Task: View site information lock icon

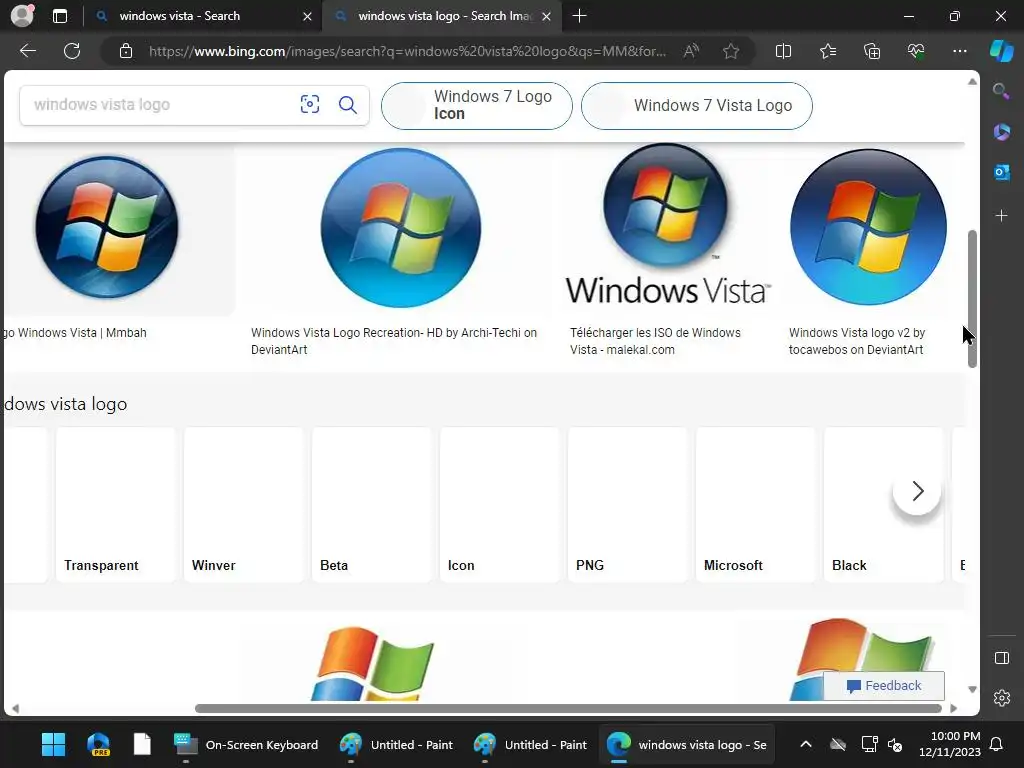Action: pos(126,51)
